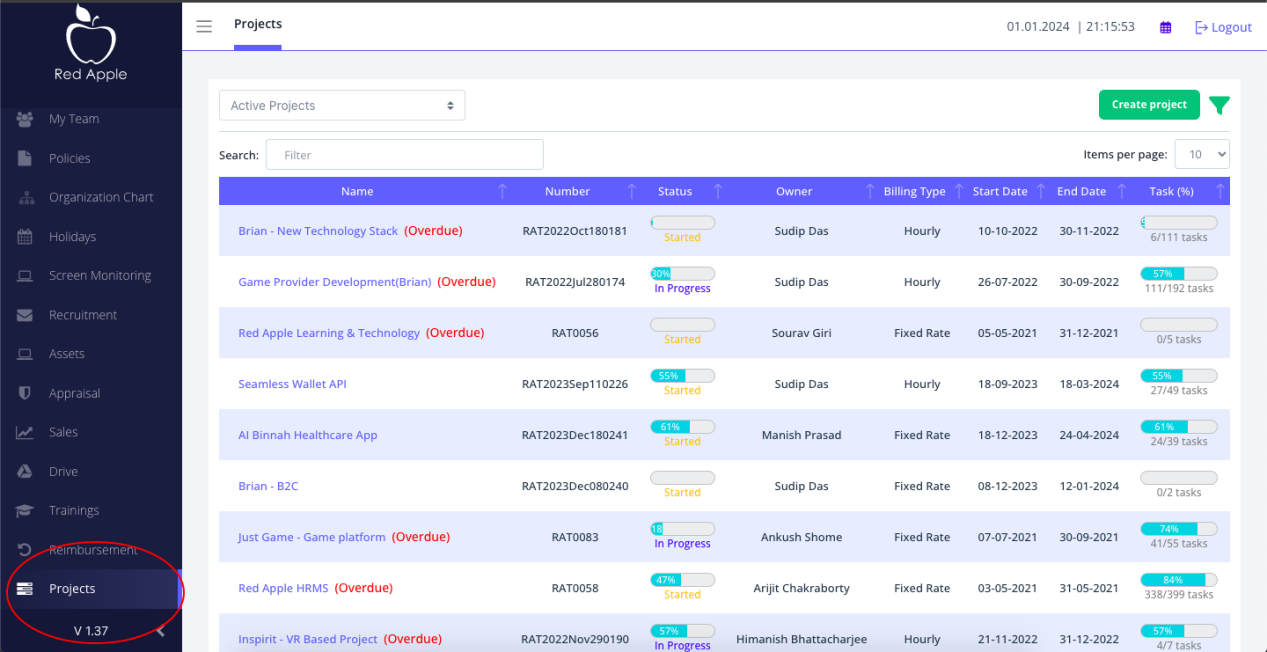Click the 338/399 tasks text
The width and height of the screenshot is (1267, 652).
tap(1179, 595)
